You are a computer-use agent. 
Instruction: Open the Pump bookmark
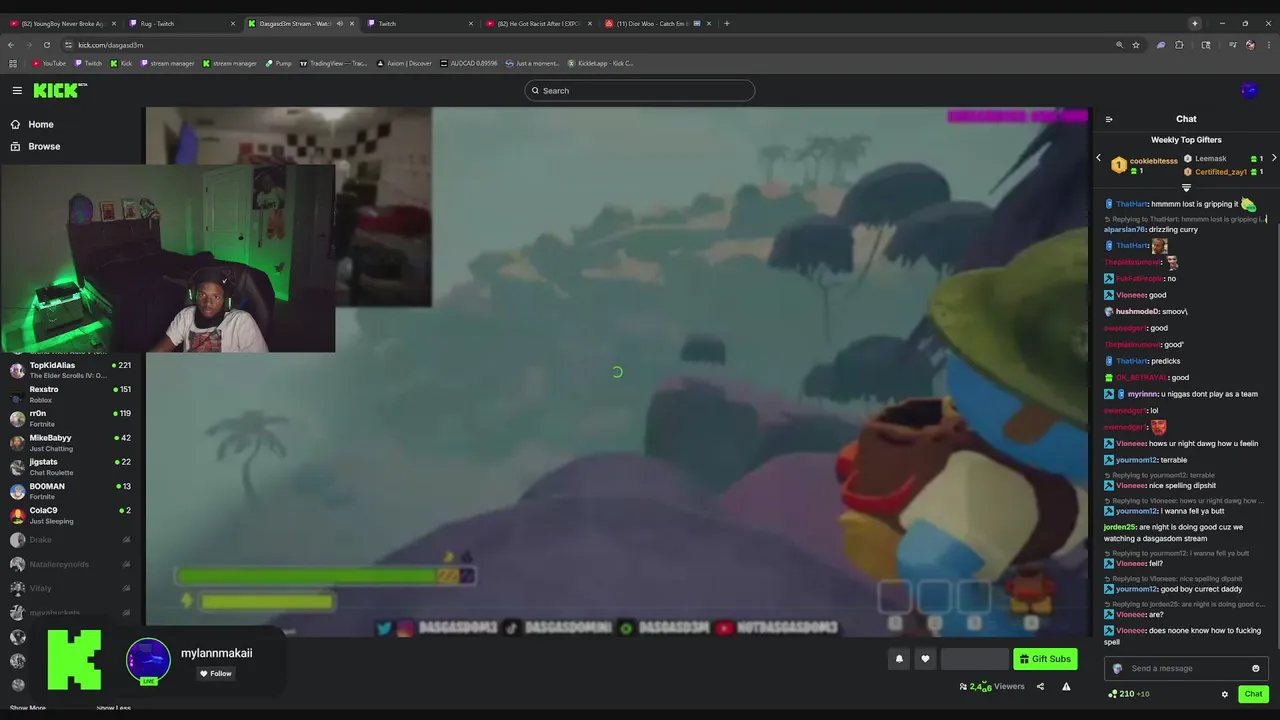(279, 63)
